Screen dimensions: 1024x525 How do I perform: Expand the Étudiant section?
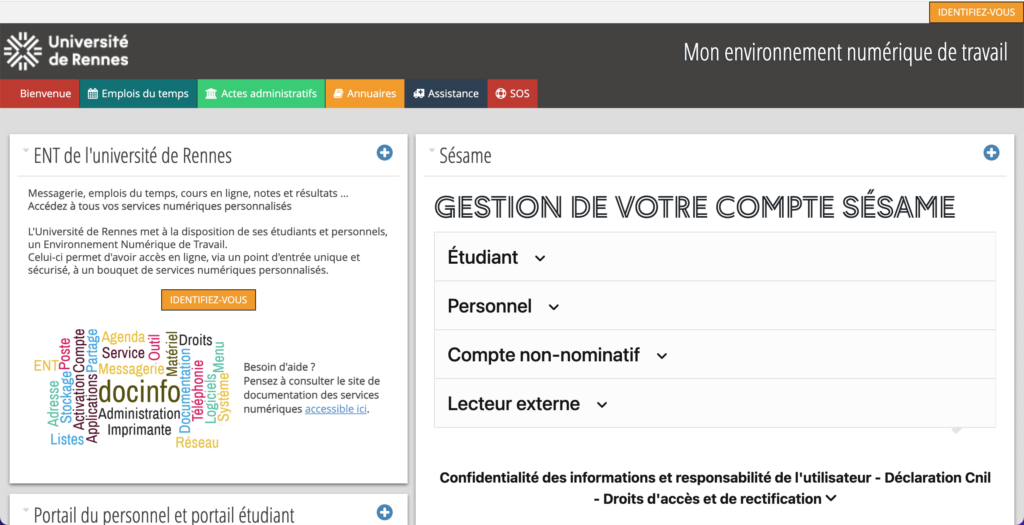tap(714, 257)
